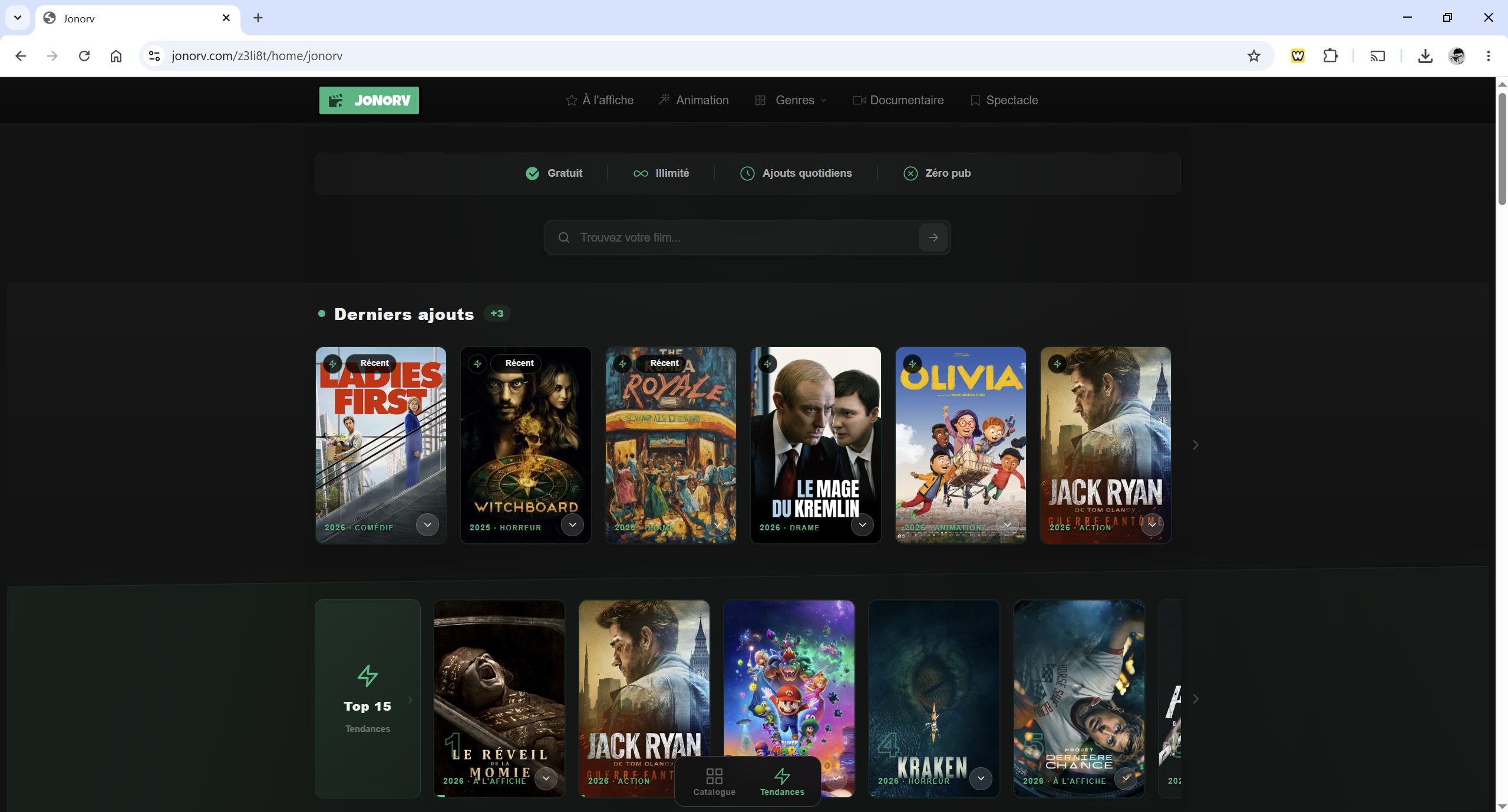Open the Top 15 Tendances card
This screenshot has width=1508, height=812.
tap(368, 699)
